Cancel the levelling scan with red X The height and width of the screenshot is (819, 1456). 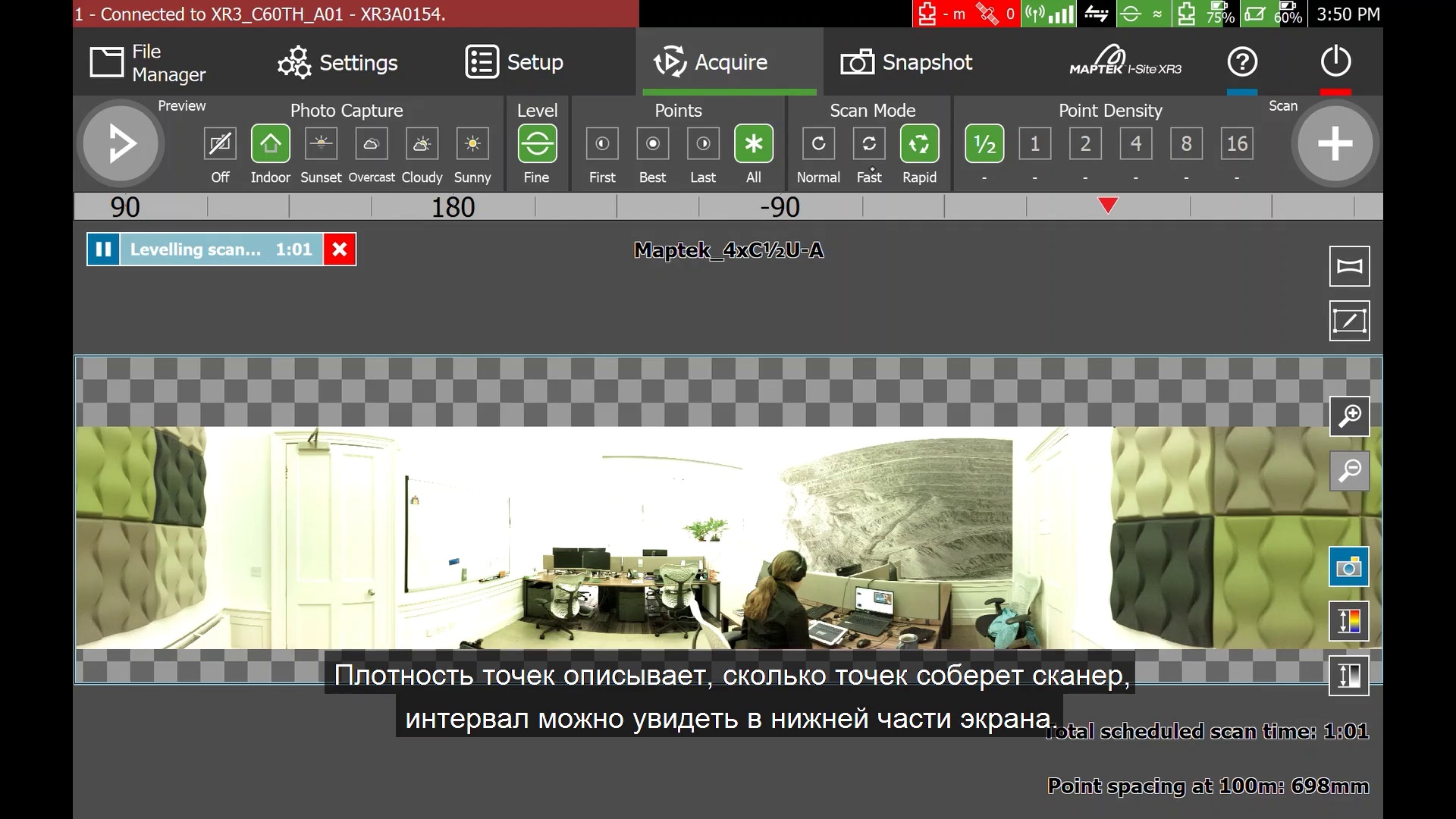click(340, 249)
